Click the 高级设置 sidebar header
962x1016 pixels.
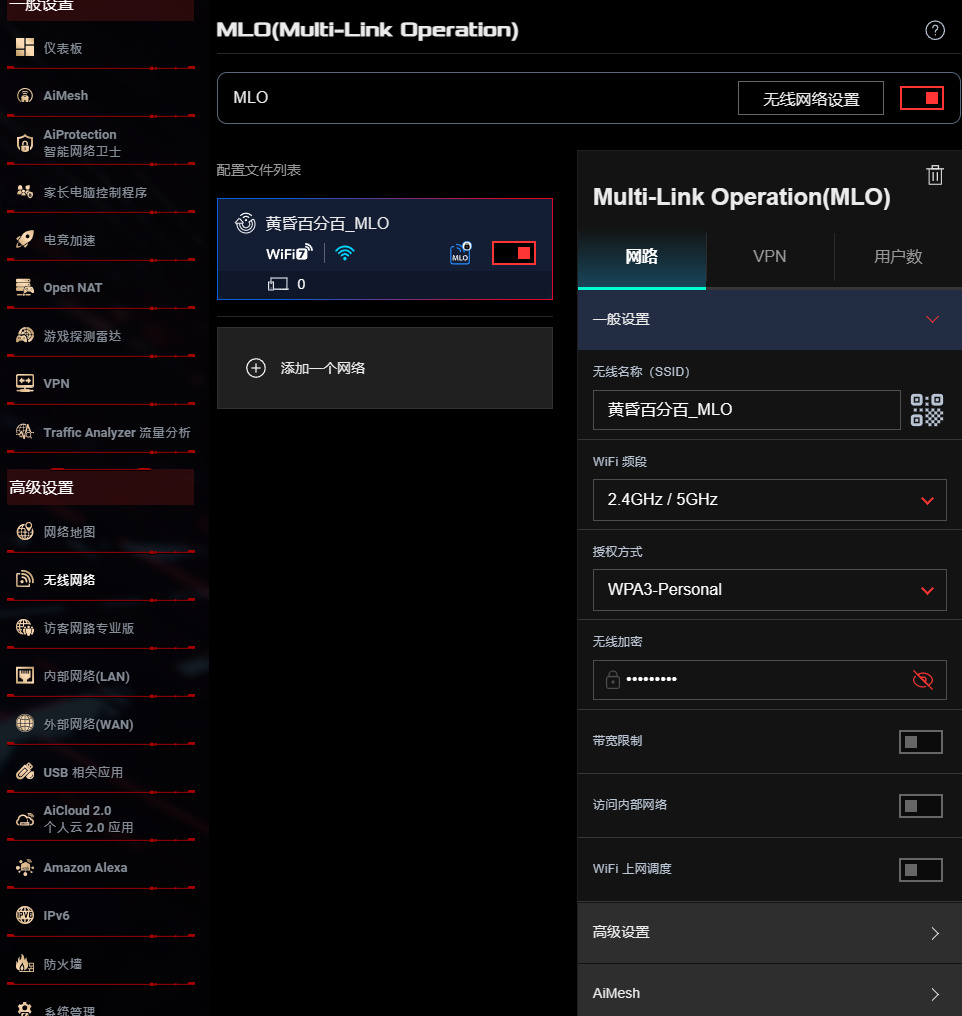click(x=100, y=487)
